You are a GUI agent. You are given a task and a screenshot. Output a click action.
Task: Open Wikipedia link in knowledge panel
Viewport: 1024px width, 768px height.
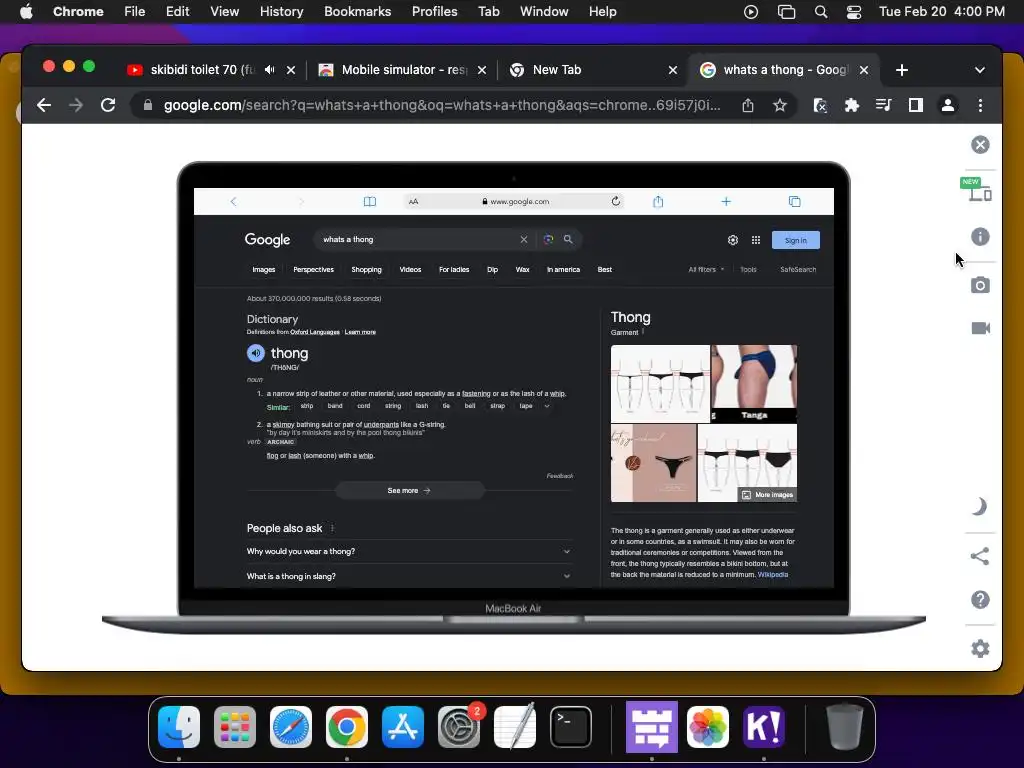pyautogui.click(x=773, y=575)
